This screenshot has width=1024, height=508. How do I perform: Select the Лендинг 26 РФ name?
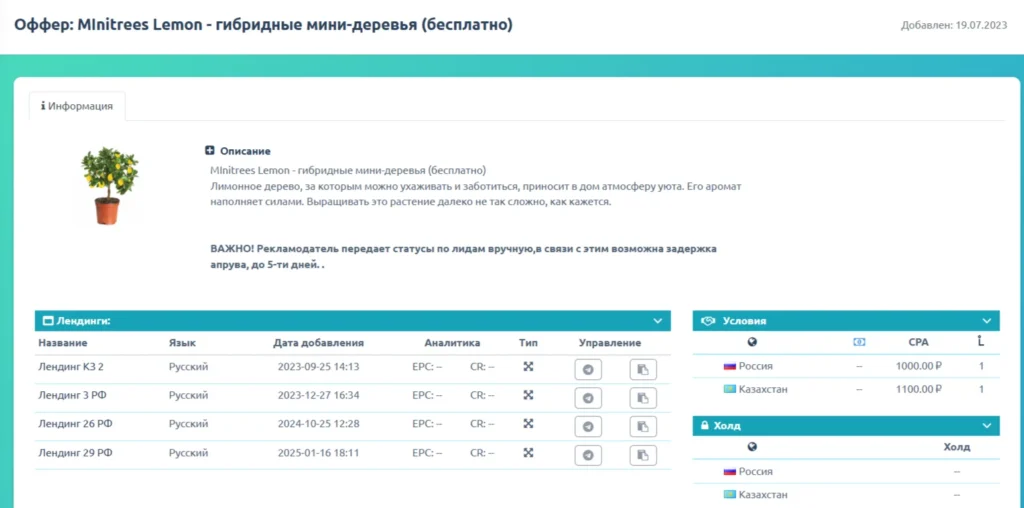pos(75,424)
